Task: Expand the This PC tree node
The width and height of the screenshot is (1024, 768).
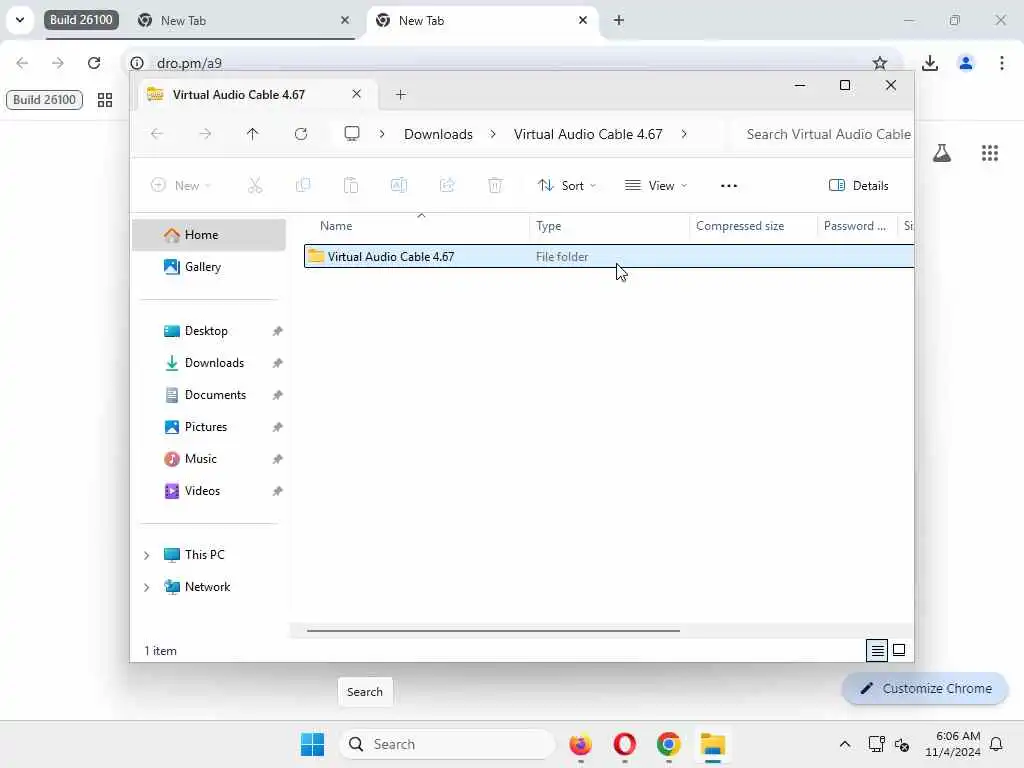Action: (x=146, y=555)
